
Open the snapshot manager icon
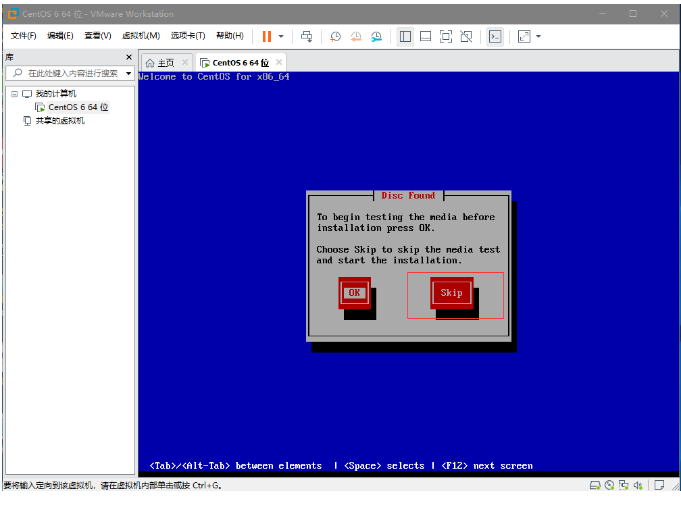click(x=376, y=36)
